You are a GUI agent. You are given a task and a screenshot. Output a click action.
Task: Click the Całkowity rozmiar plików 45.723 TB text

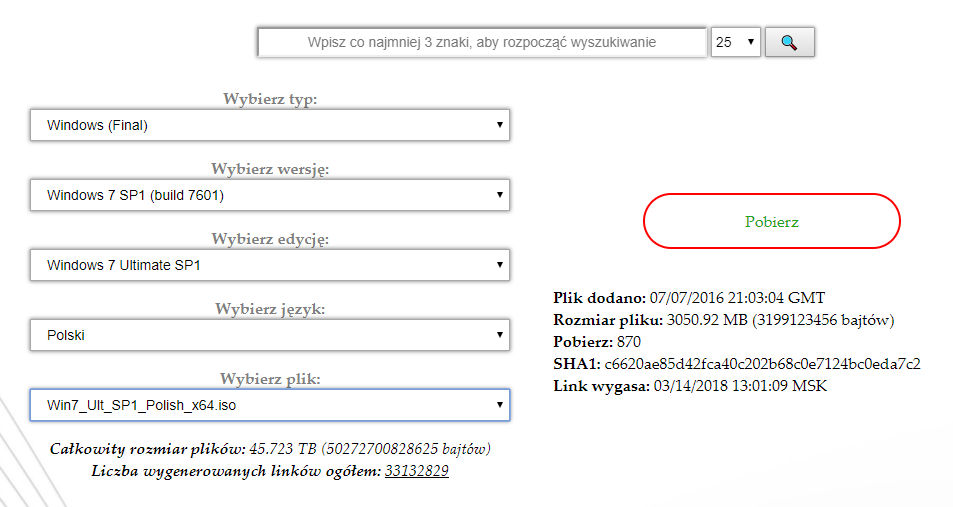click(x=270, y=449)
